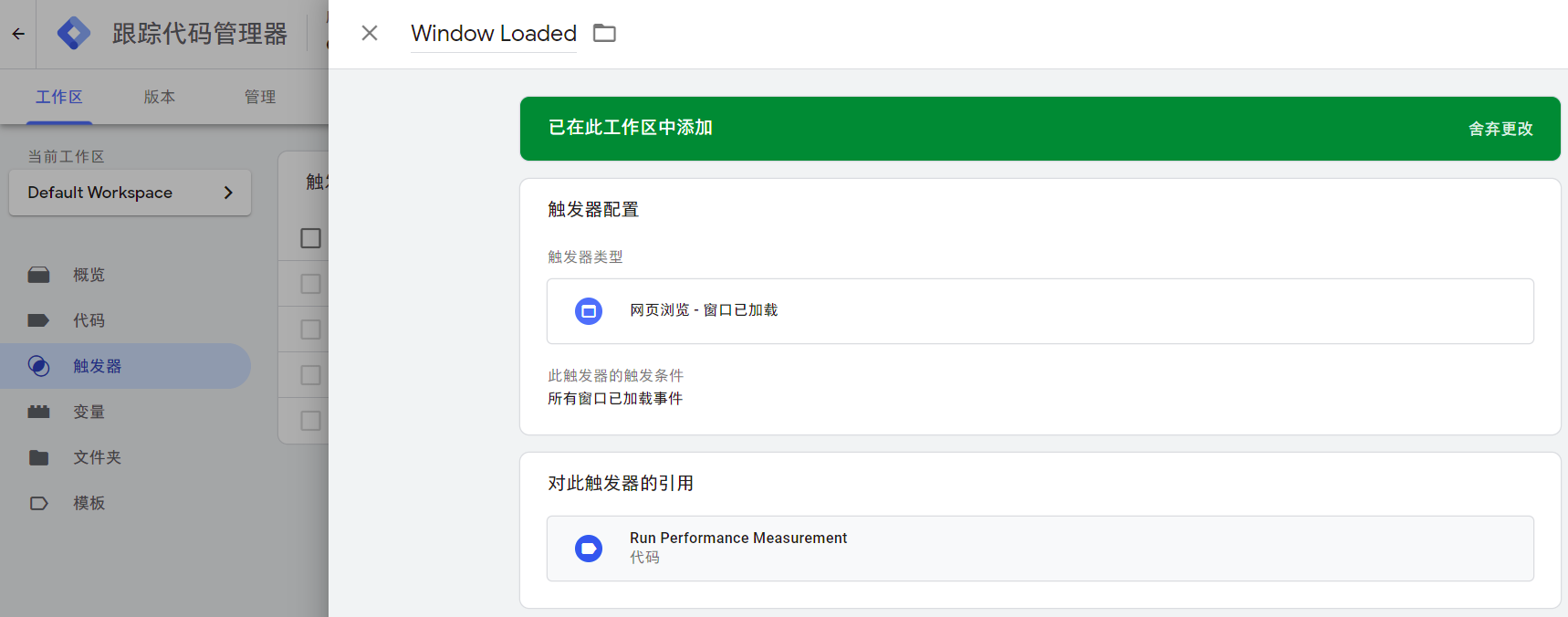Image resolution: width=1568 pixels, height=617 pixels.
Task: Click the 触发器 circle icon
Action: [38, 366]
